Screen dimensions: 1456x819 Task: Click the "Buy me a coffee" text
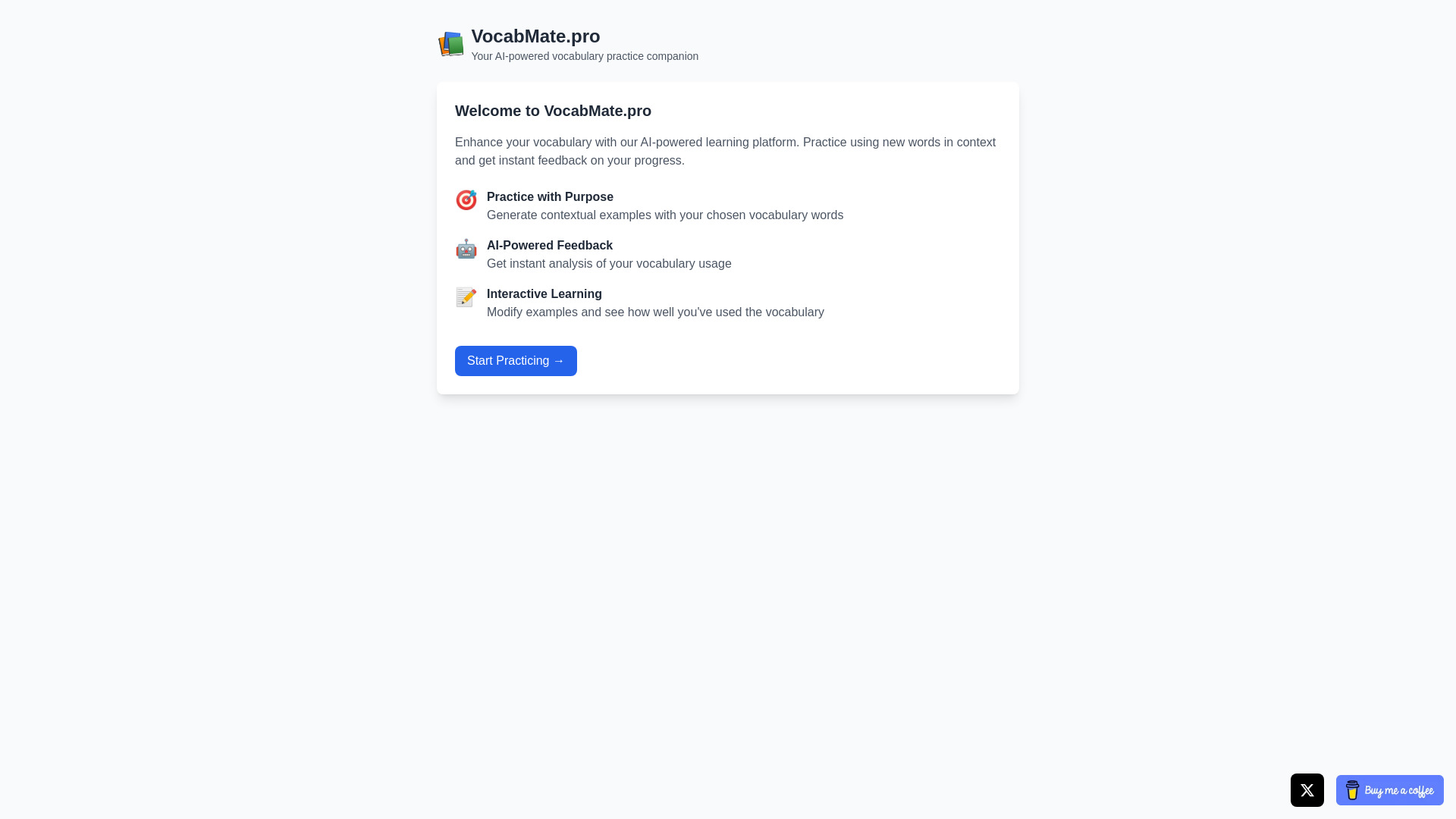pos(1398,791)
